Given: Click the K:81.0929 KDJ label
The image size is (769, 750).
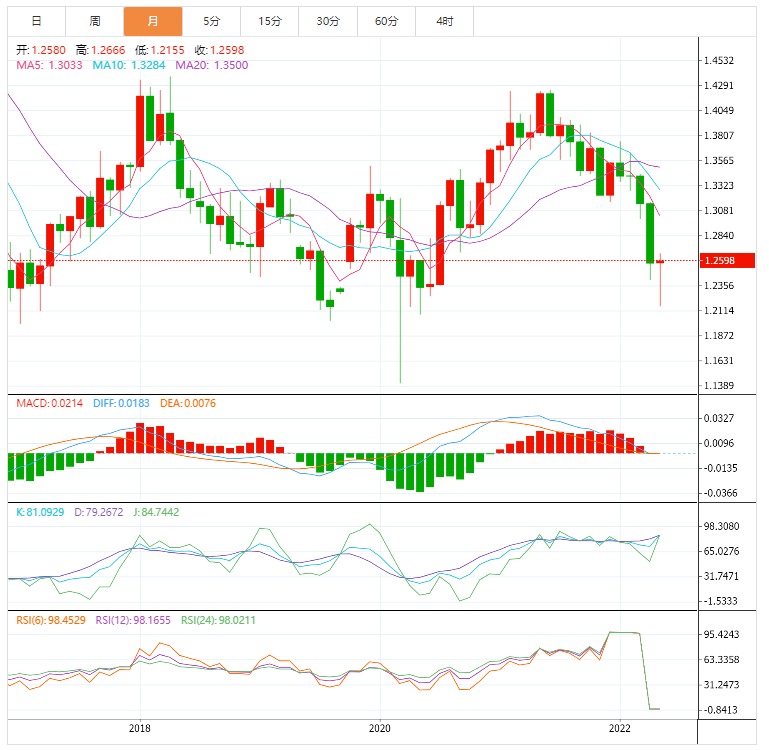Looking at the screenshot, I should [40, 512].
